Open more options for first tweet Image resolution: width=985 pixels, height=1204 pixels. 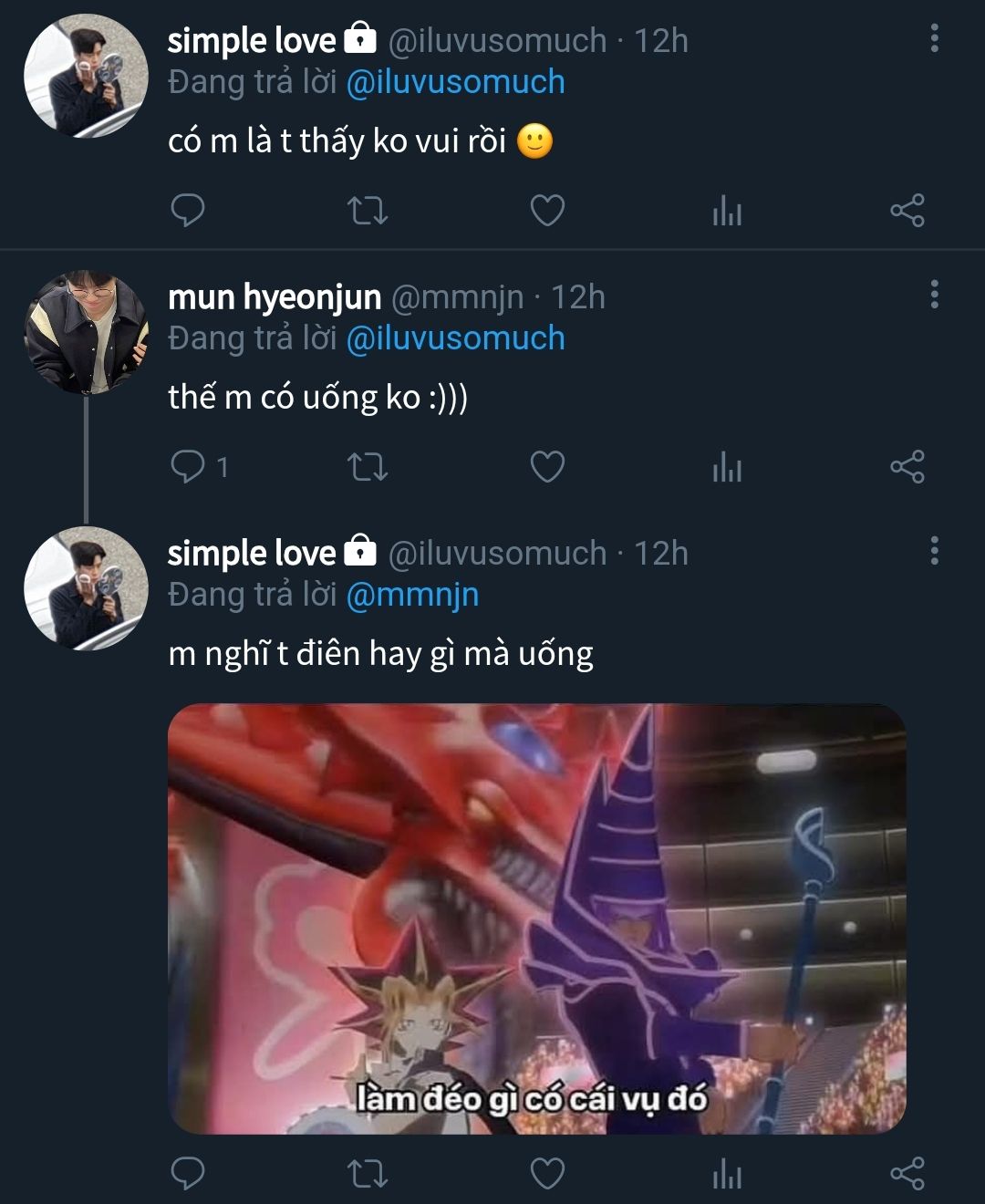point(934,38)
